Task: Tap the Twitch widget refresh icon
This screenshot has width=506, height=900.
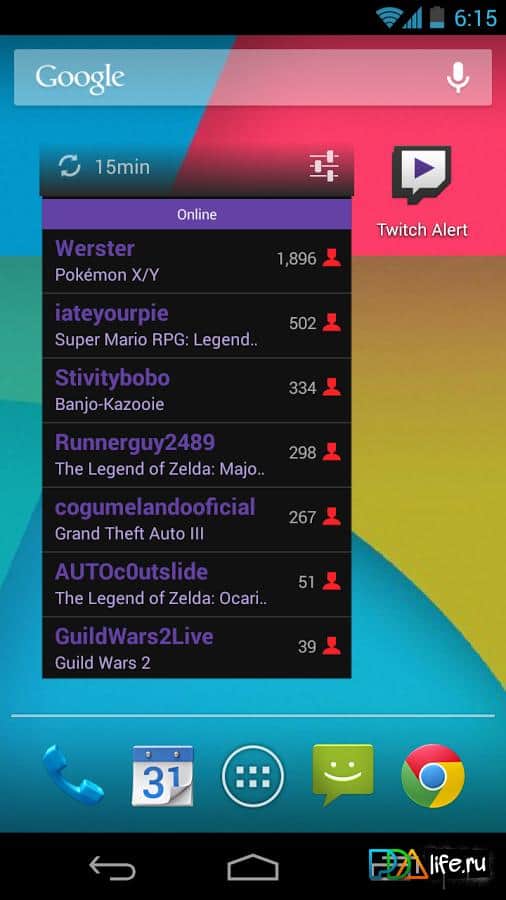Action: pos(69,166)
